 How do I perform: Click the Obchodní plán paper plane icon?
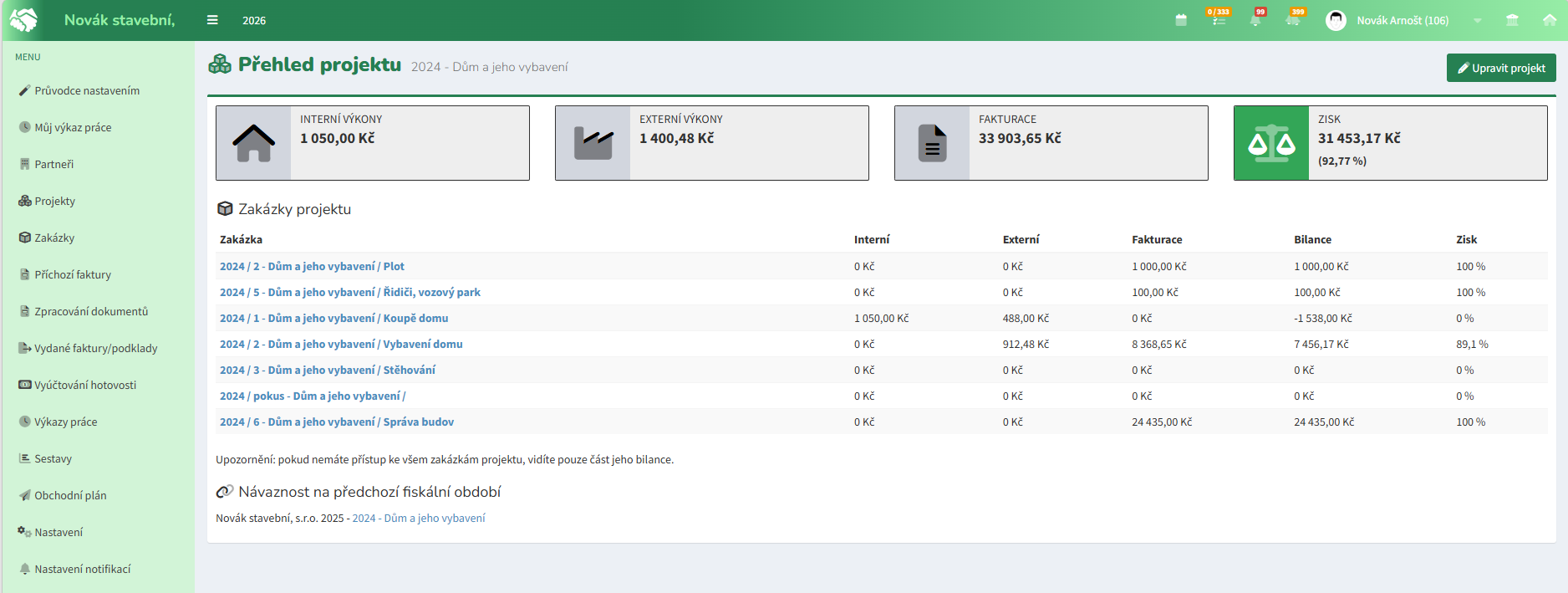click(25, 495)
